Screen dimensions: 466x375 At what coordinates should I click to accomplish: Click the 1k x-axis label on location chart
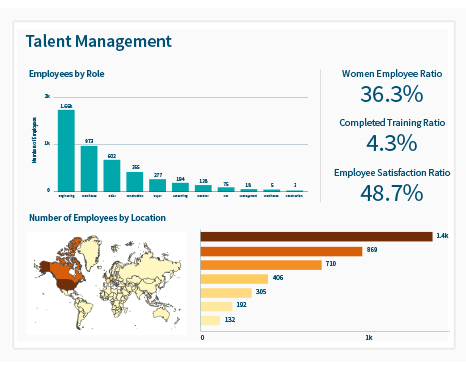click(x=369, y=338)
